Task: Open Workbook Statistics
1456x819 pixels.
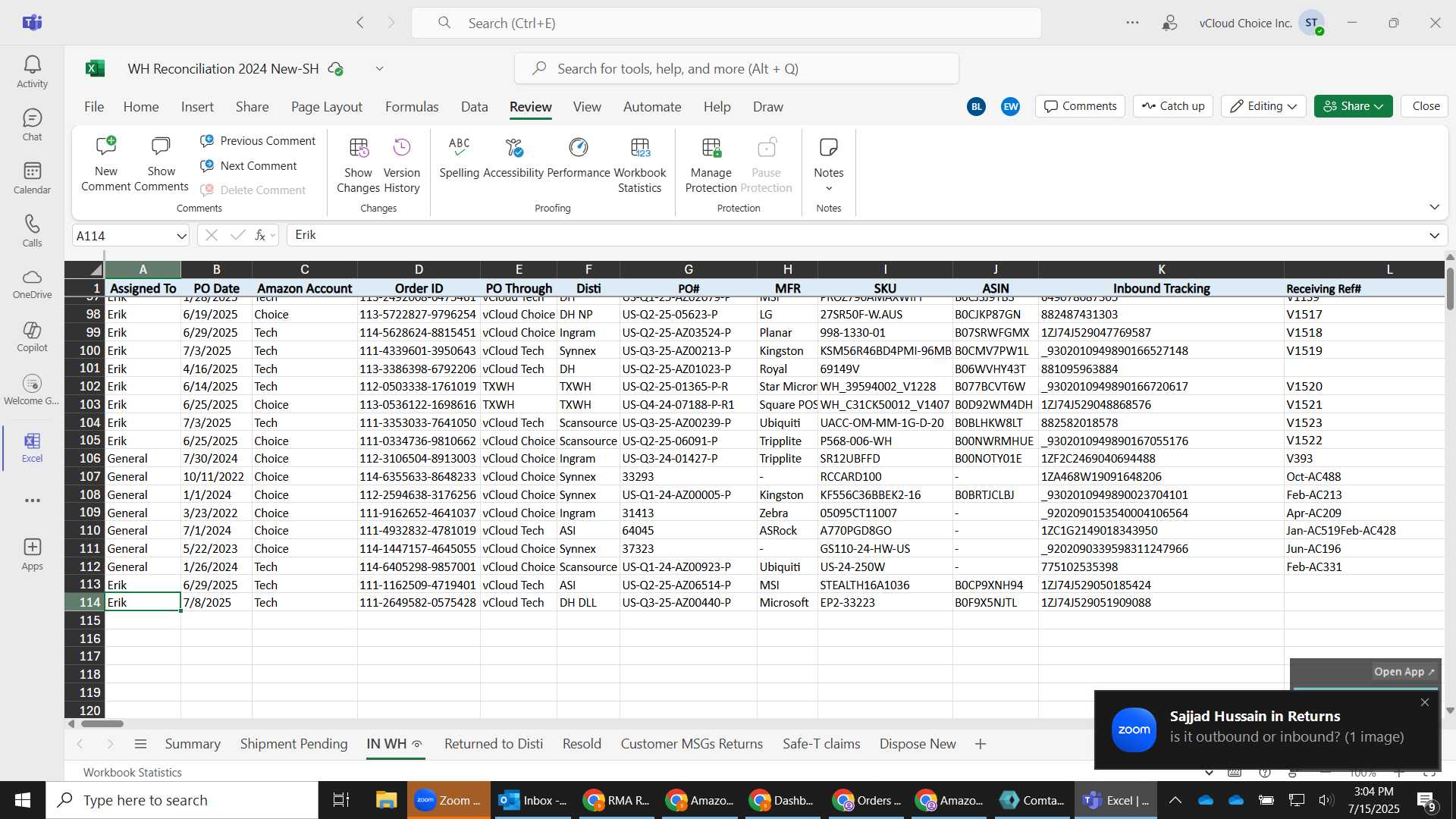Action: tap(640, 165)
